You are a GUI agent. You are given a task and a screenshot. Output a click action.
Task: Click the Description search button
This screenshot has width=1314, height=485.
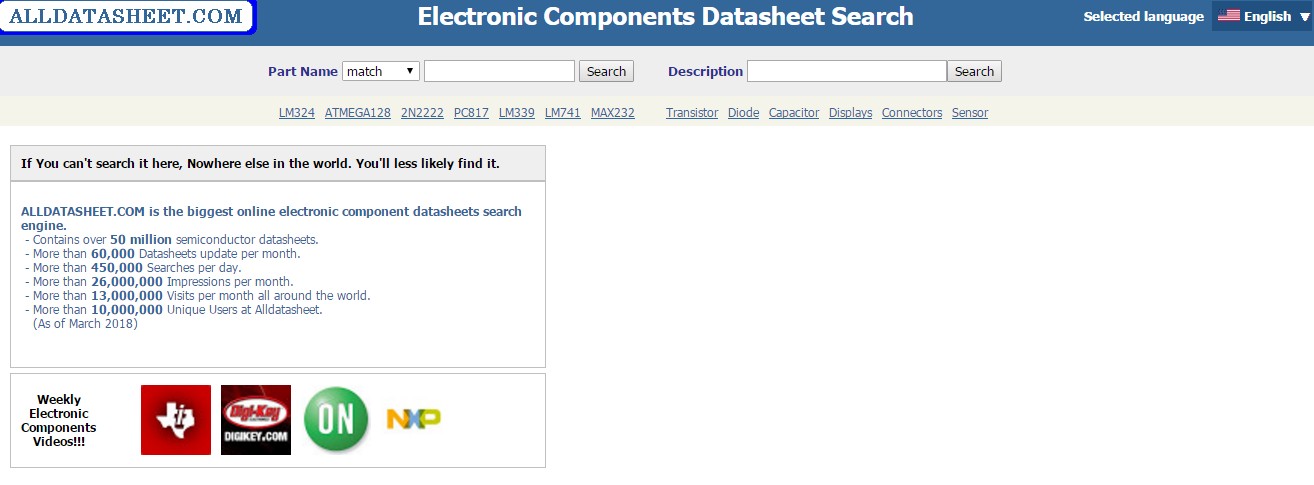click(974, 71)
